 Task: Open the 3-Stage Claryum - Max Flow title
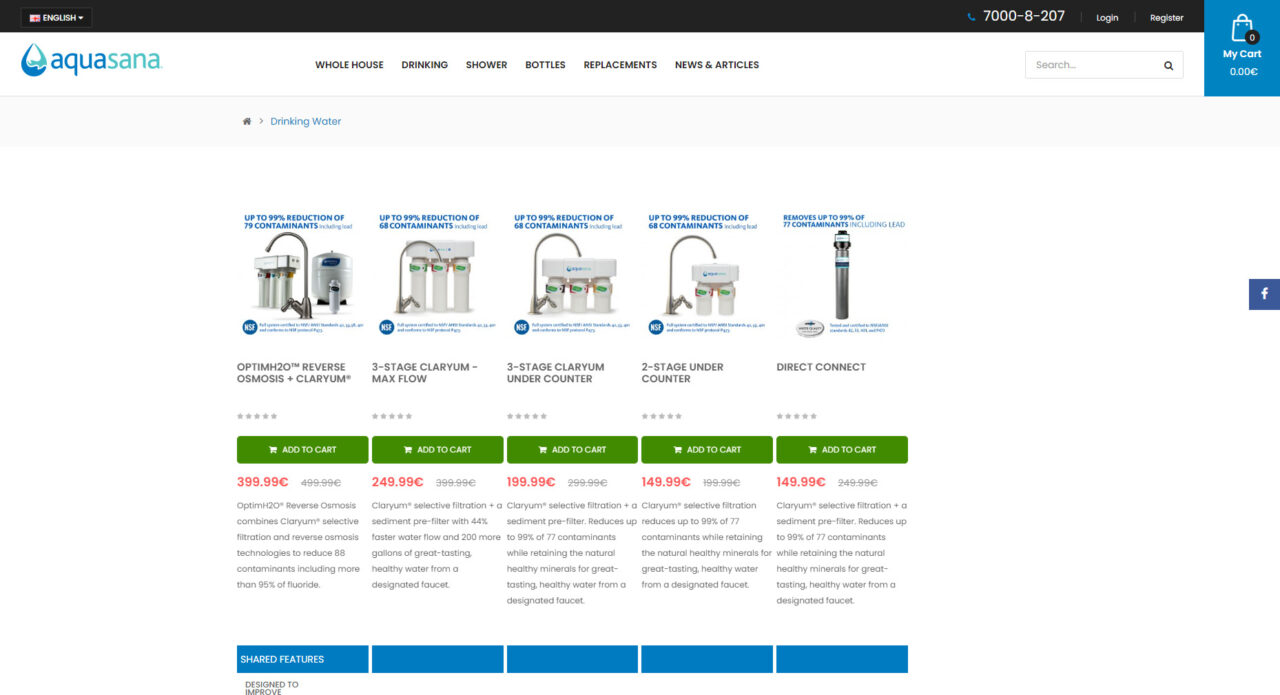pos(425,373)
